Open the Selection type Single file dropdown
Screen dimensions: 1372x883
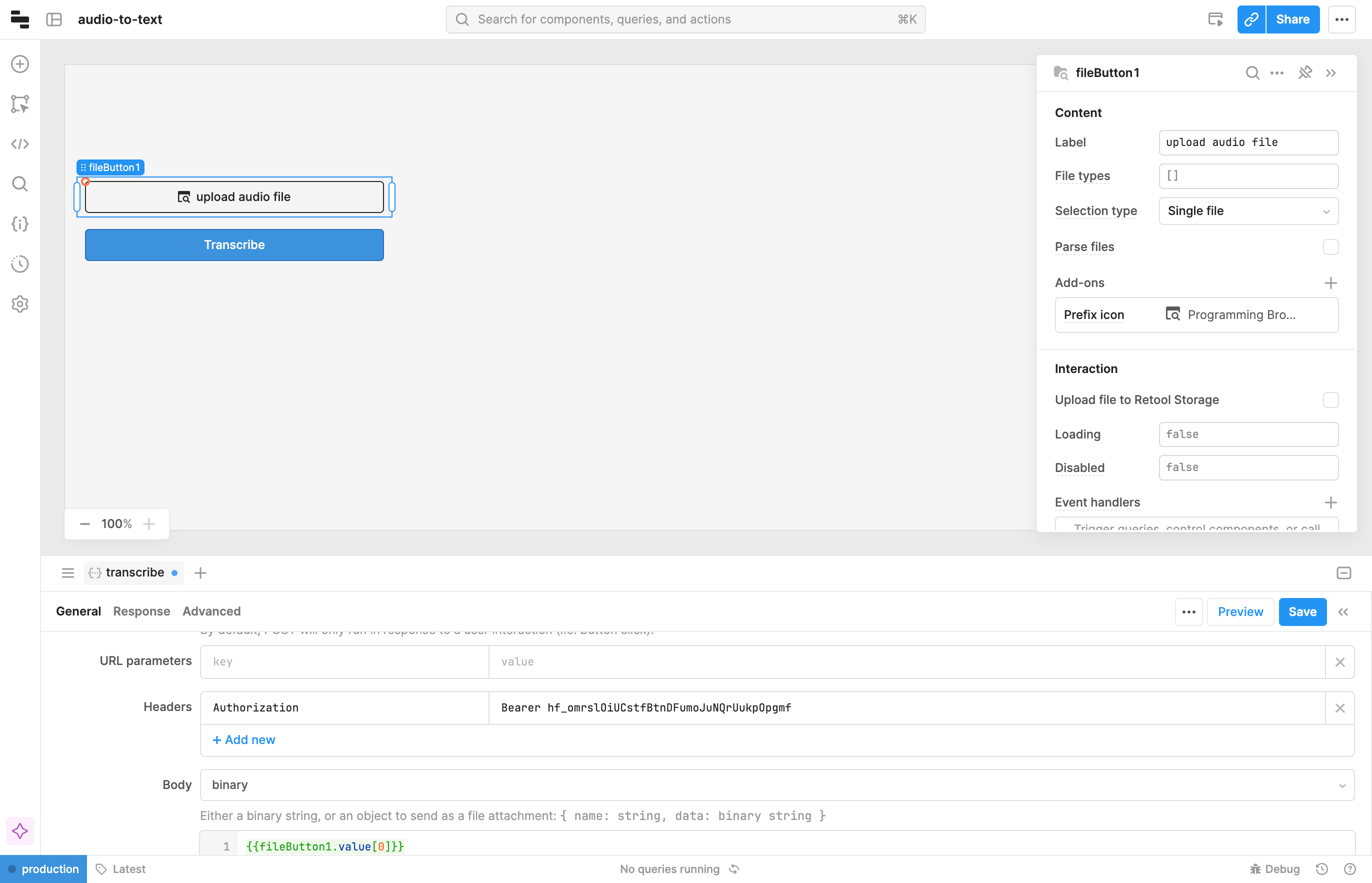click(x=1248, y=211)
